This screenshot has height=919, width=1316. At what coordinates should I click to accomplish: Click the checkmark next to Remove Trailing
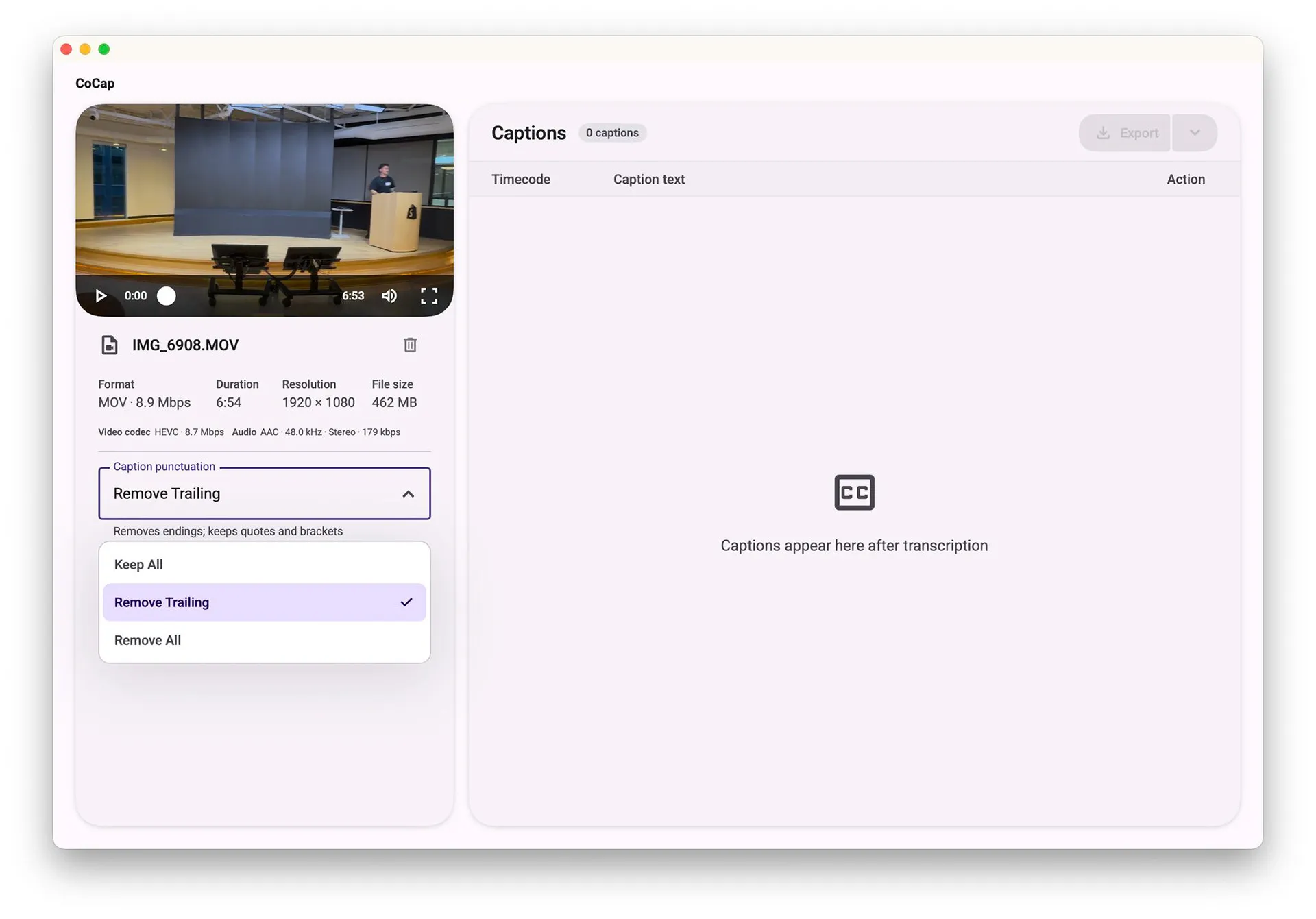click(x=406, y=602)
